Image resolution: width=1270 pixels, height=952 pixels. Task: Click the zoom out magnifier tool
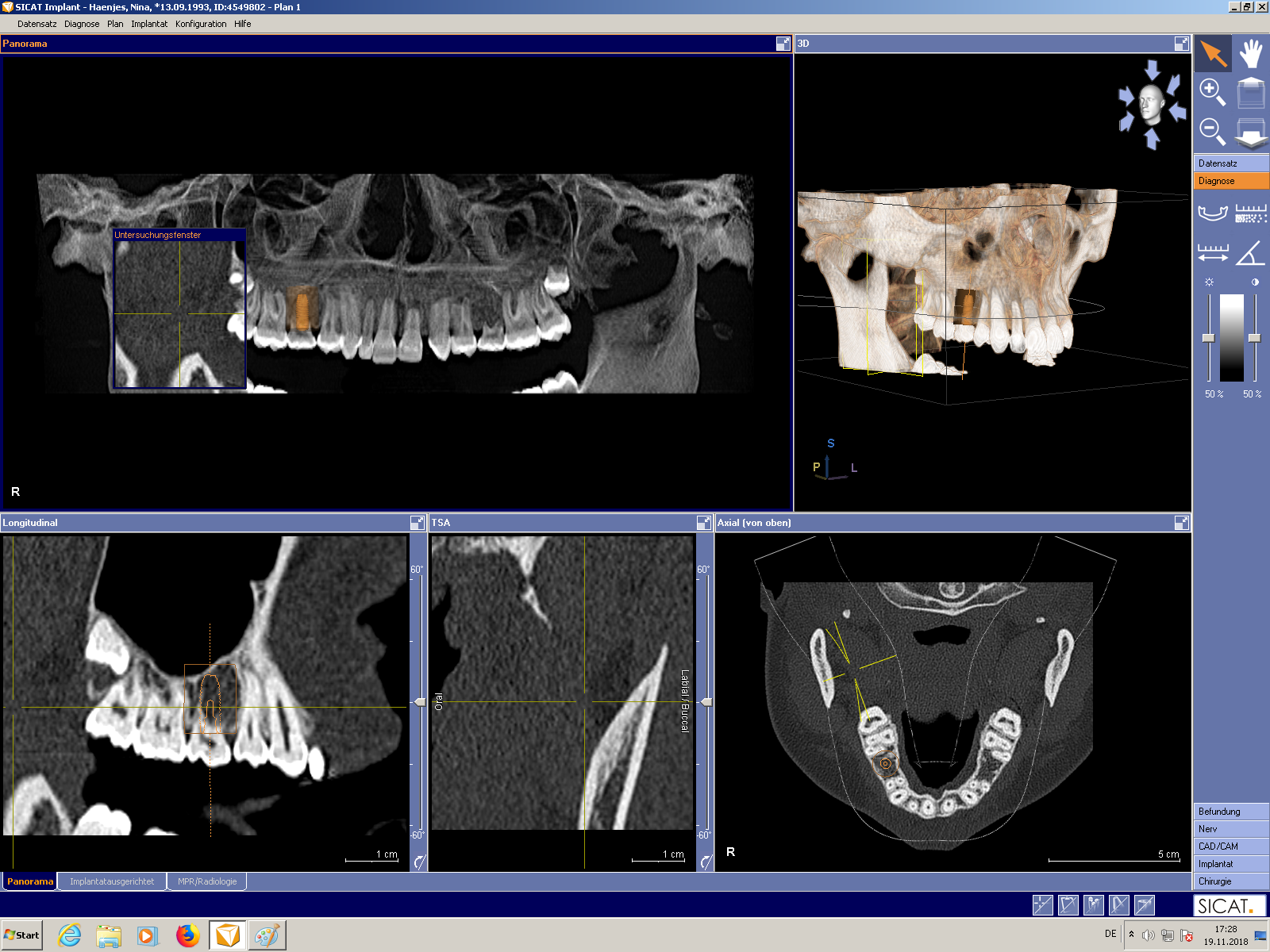pyautogui.click(x=1212, y=131)
